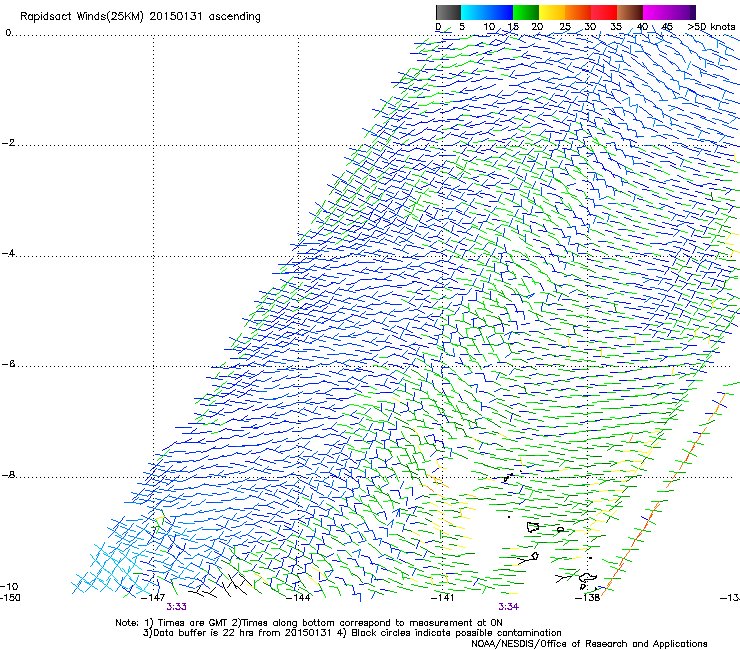Click the yellow 20–25 knots legend segment
Screen dimensions: 740x650
coord(552,12)
